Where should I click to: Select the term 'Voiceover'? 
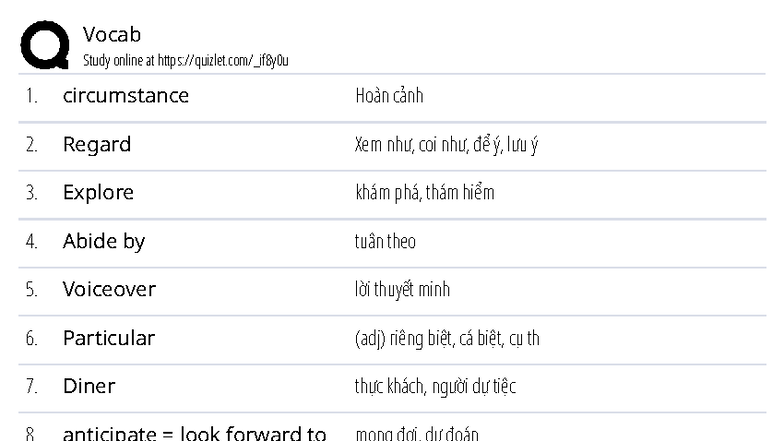[x=109, y=290]
